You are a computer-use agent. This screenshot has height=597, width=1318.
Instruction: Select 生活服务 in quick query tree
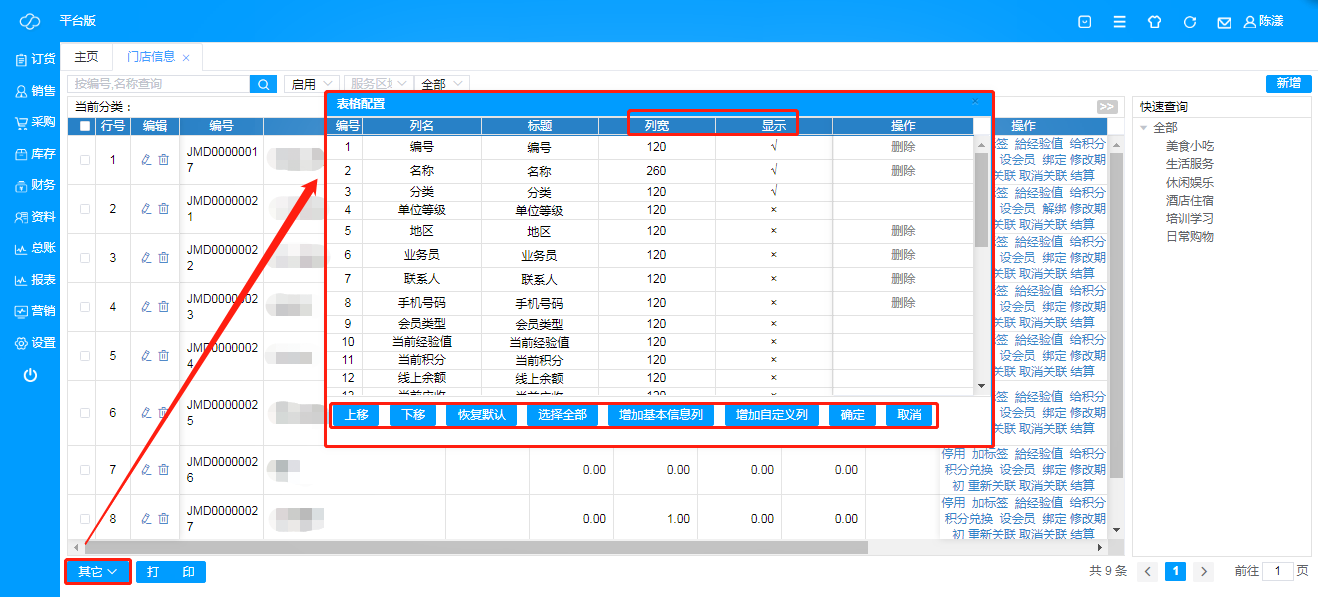coord(1190,164)
